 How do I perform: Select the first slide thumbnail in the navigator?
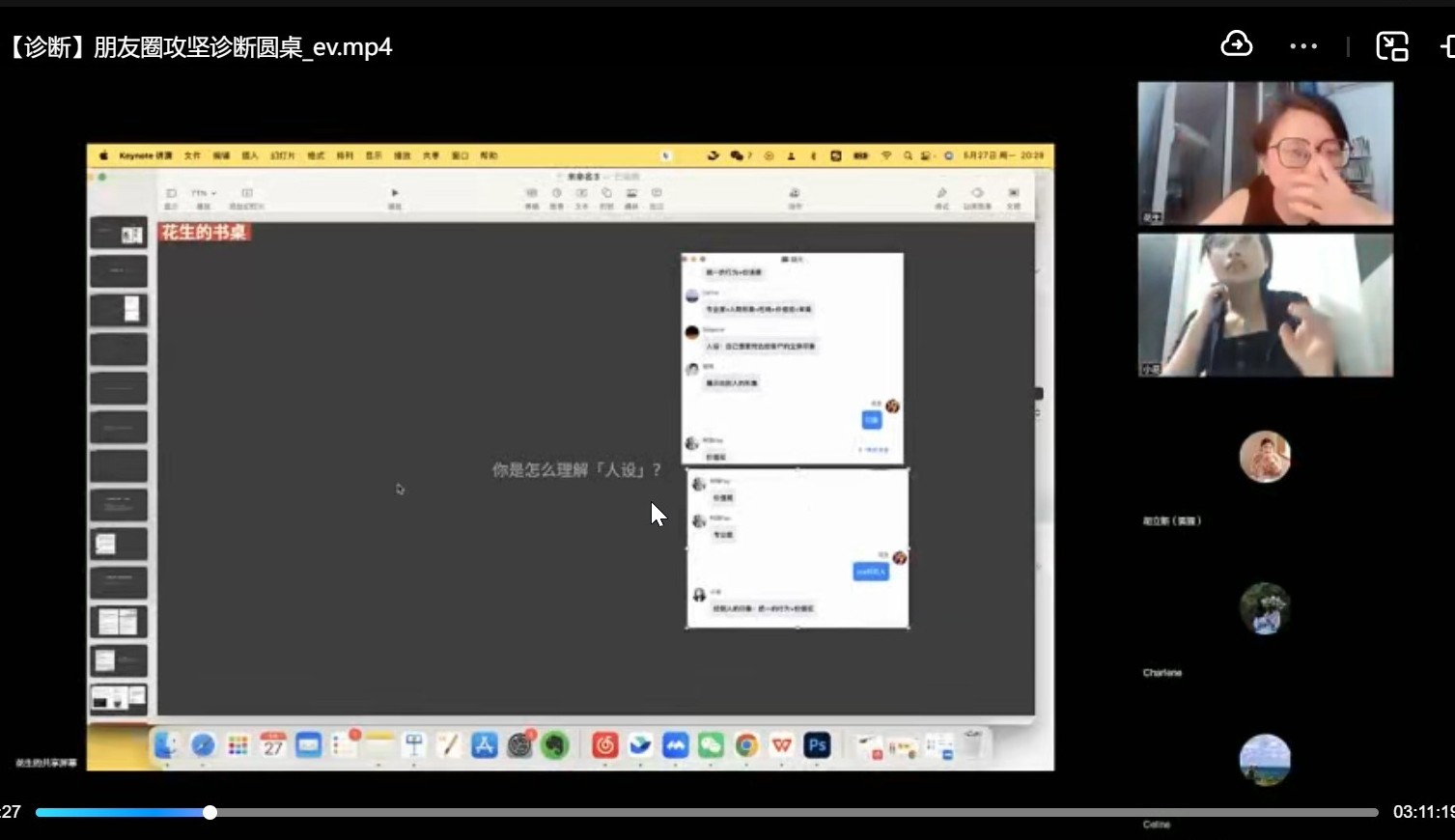[x=118, y=232]
